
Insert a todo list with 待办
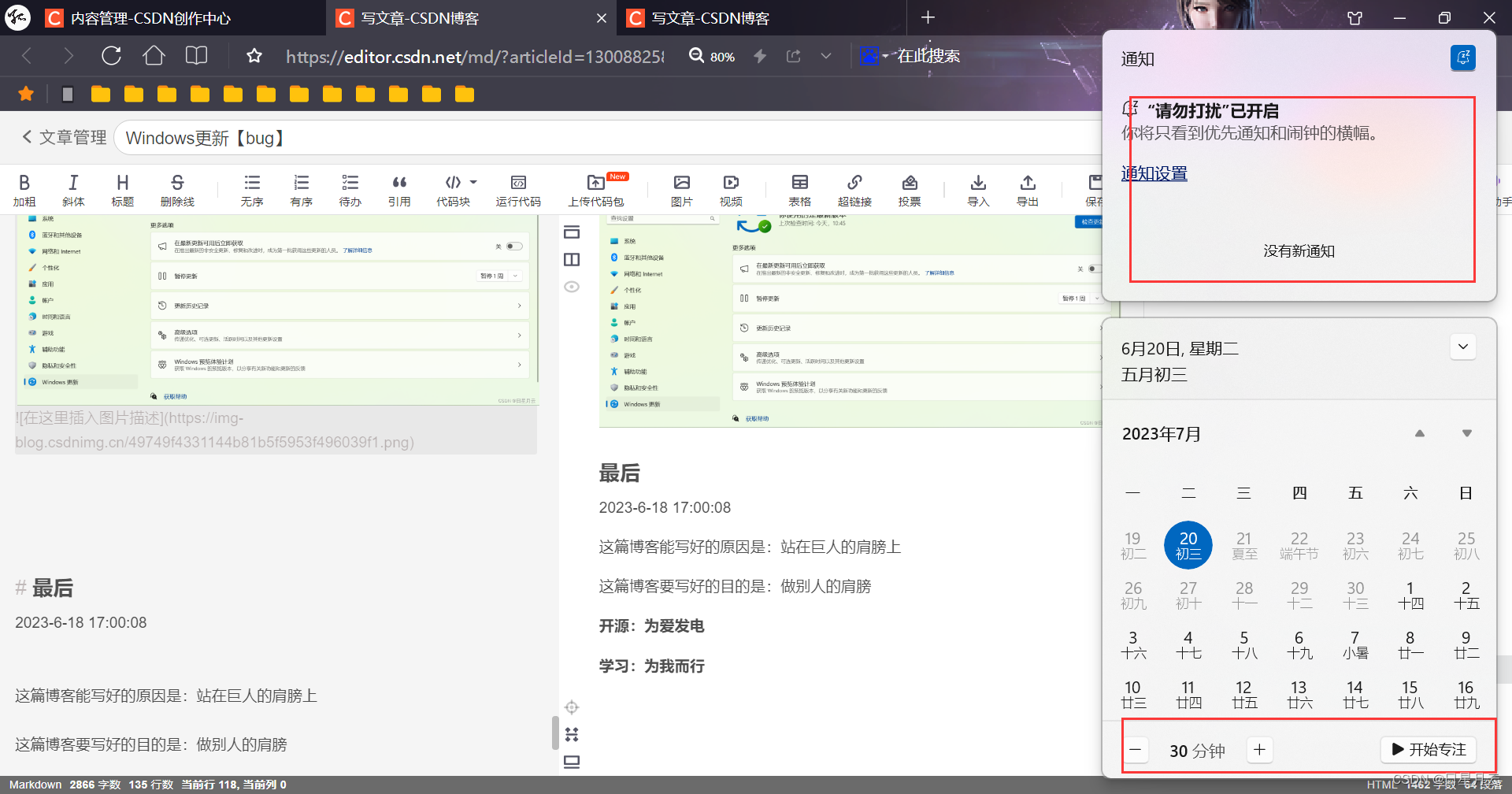pyautogui.click(x=350, y=191)
